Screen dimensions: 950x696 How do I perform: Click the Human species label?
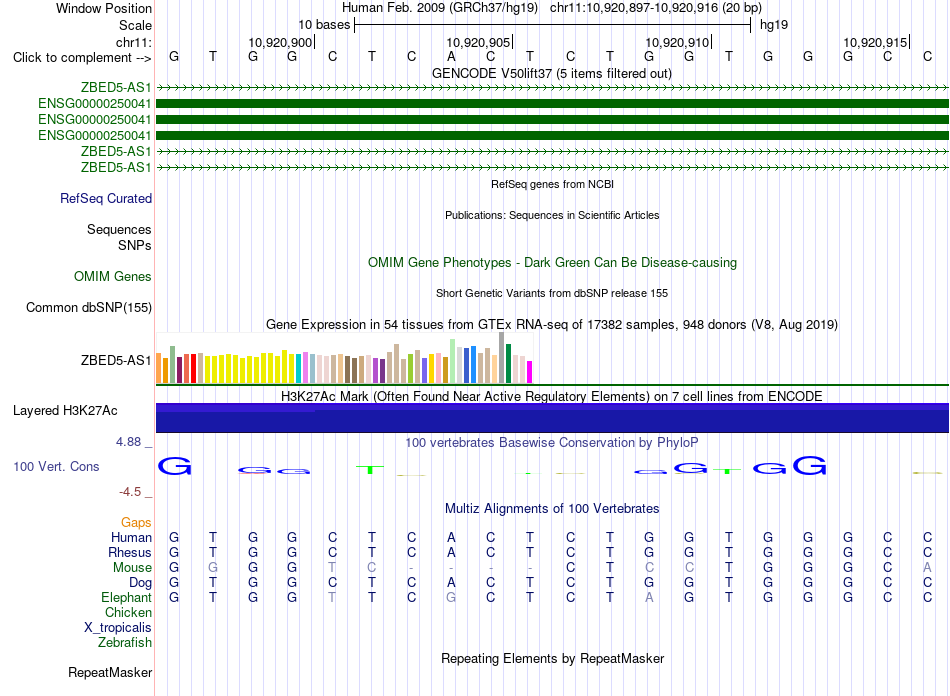(131, 538)
